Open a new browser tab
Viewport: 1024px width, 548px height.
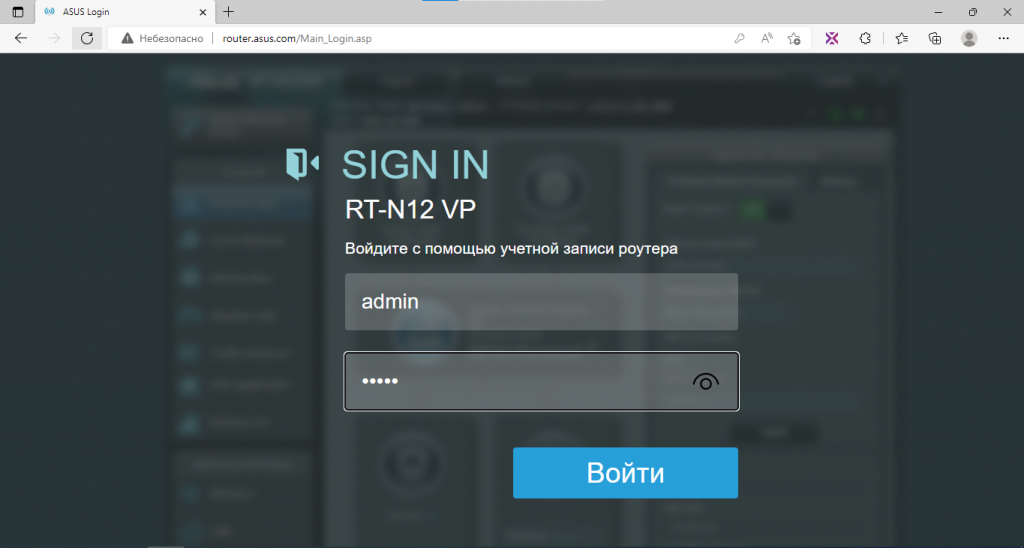click(228, 12)
